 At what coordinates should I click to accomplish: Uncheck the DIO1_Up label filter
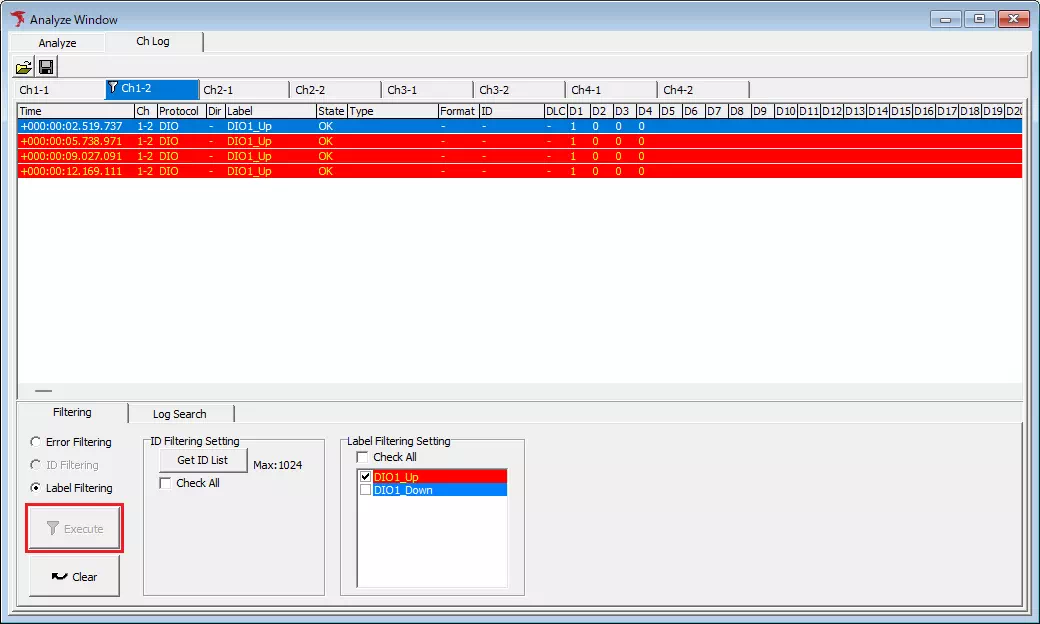[364, 477]
